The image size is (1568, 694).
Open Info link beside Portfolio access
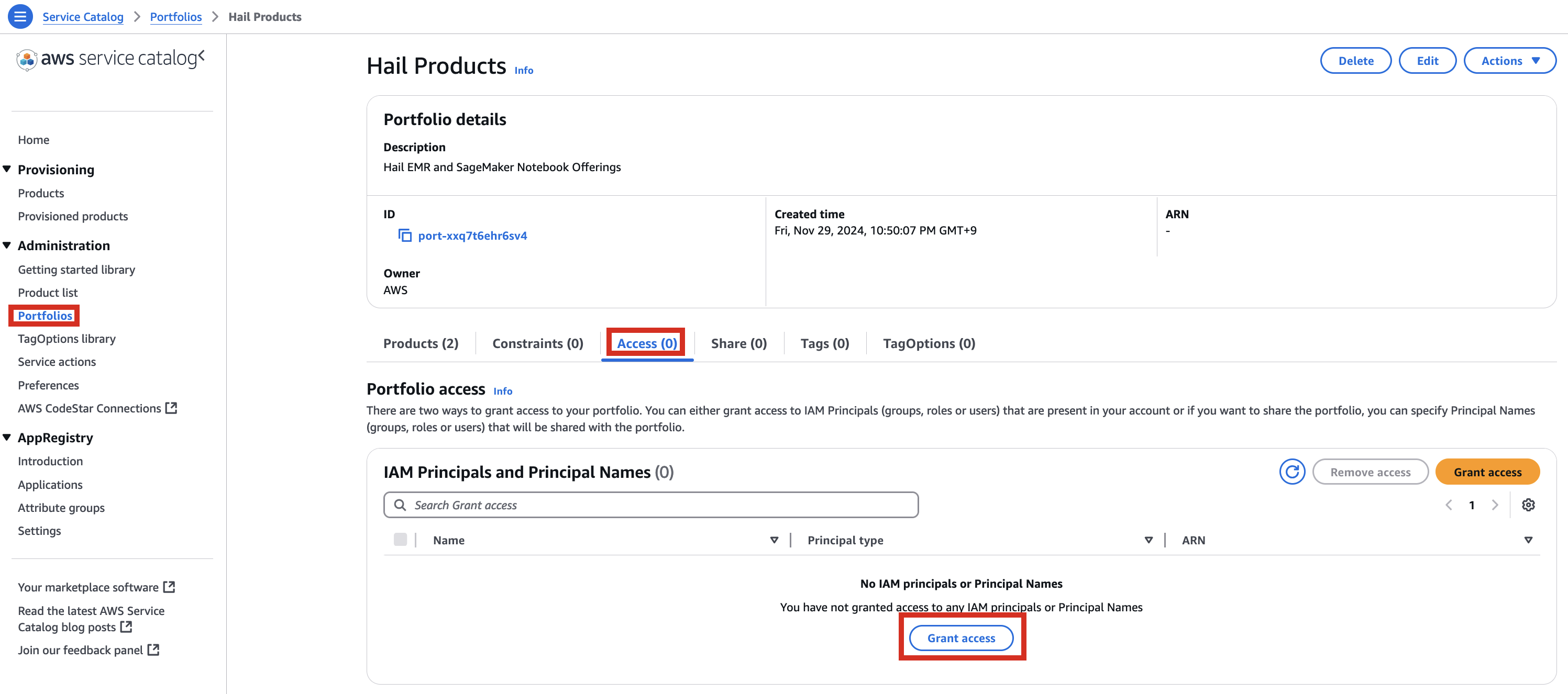pyautogui.click(x=502, y=391)
